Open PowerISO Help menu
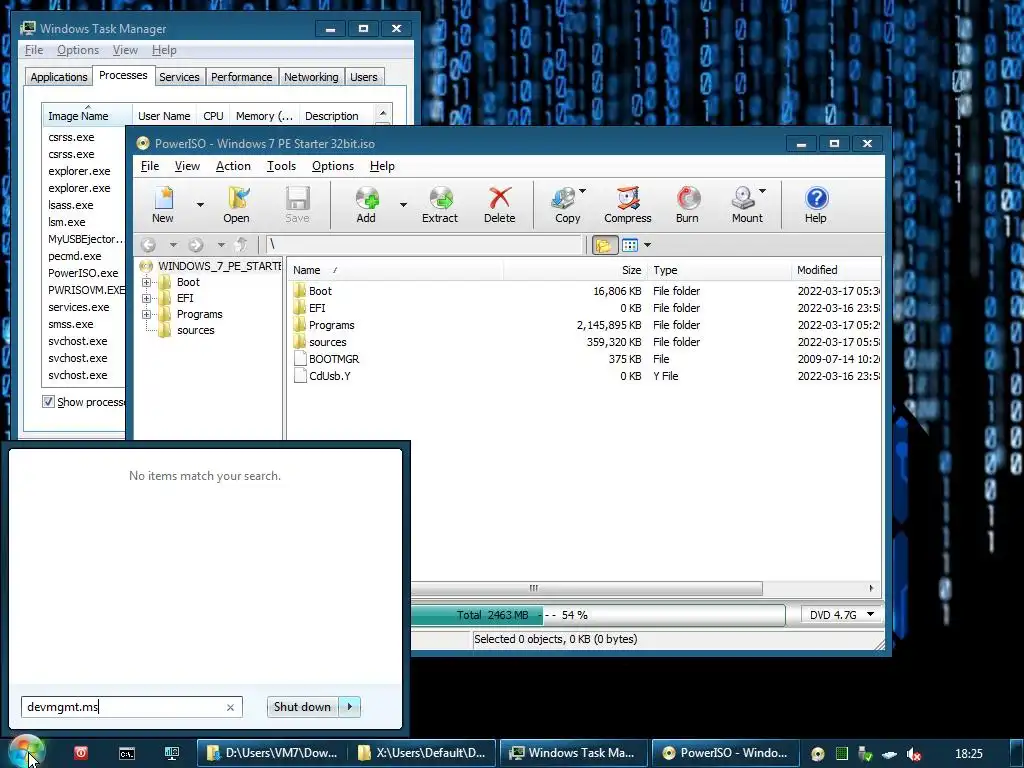1024x768 pixels. click(x=382, y=166)
